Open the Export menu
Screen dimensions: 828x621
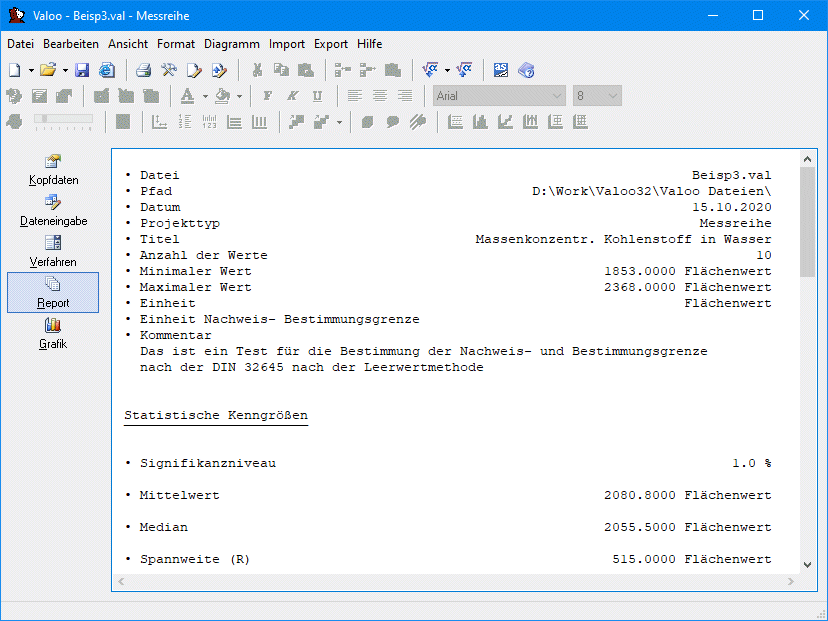click(330, 44)
